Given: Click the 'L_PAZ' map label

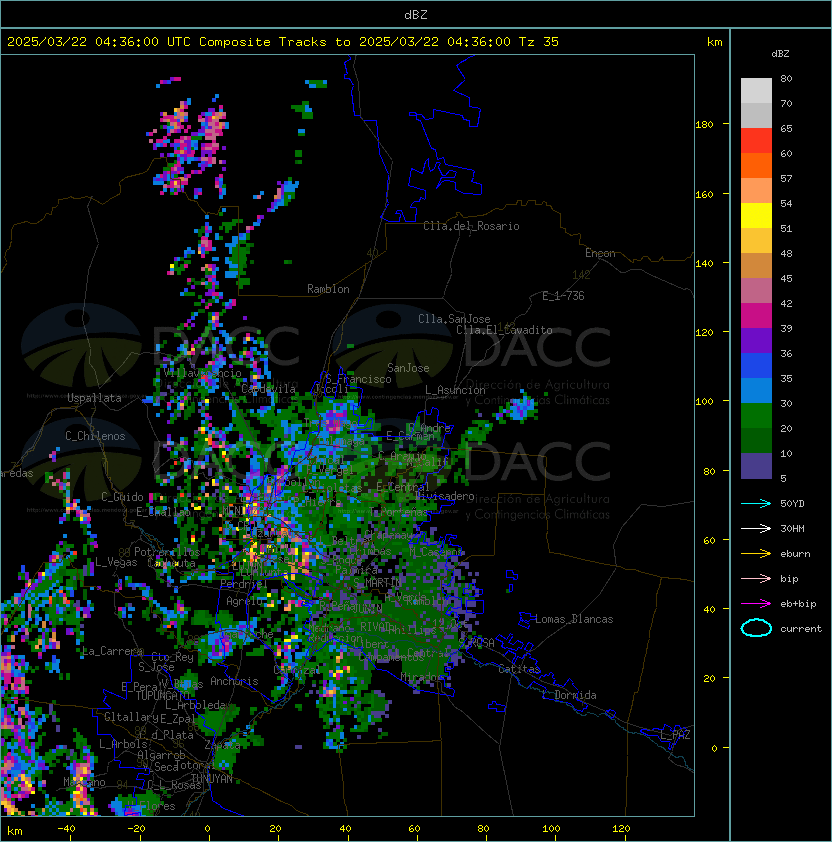Looking at the screenshot, I should tap(675, 735).
